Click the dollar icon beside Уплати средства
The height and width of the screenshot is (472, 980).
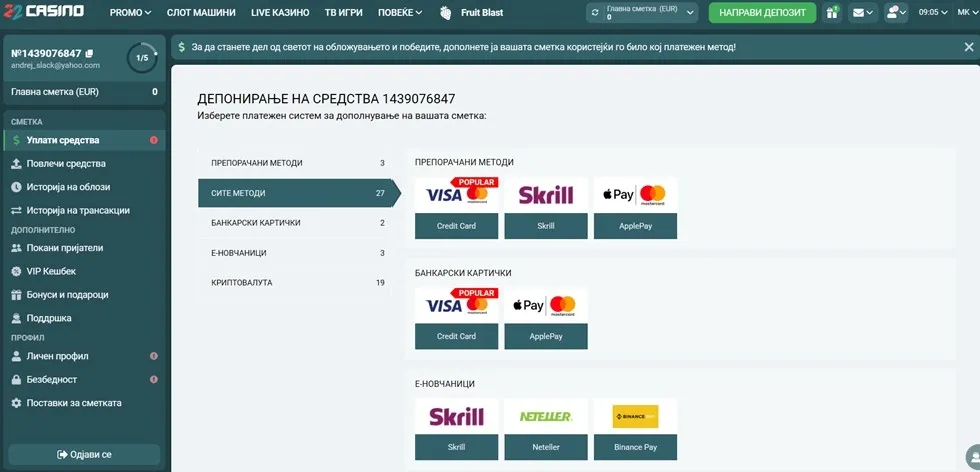tap(16, 140)
